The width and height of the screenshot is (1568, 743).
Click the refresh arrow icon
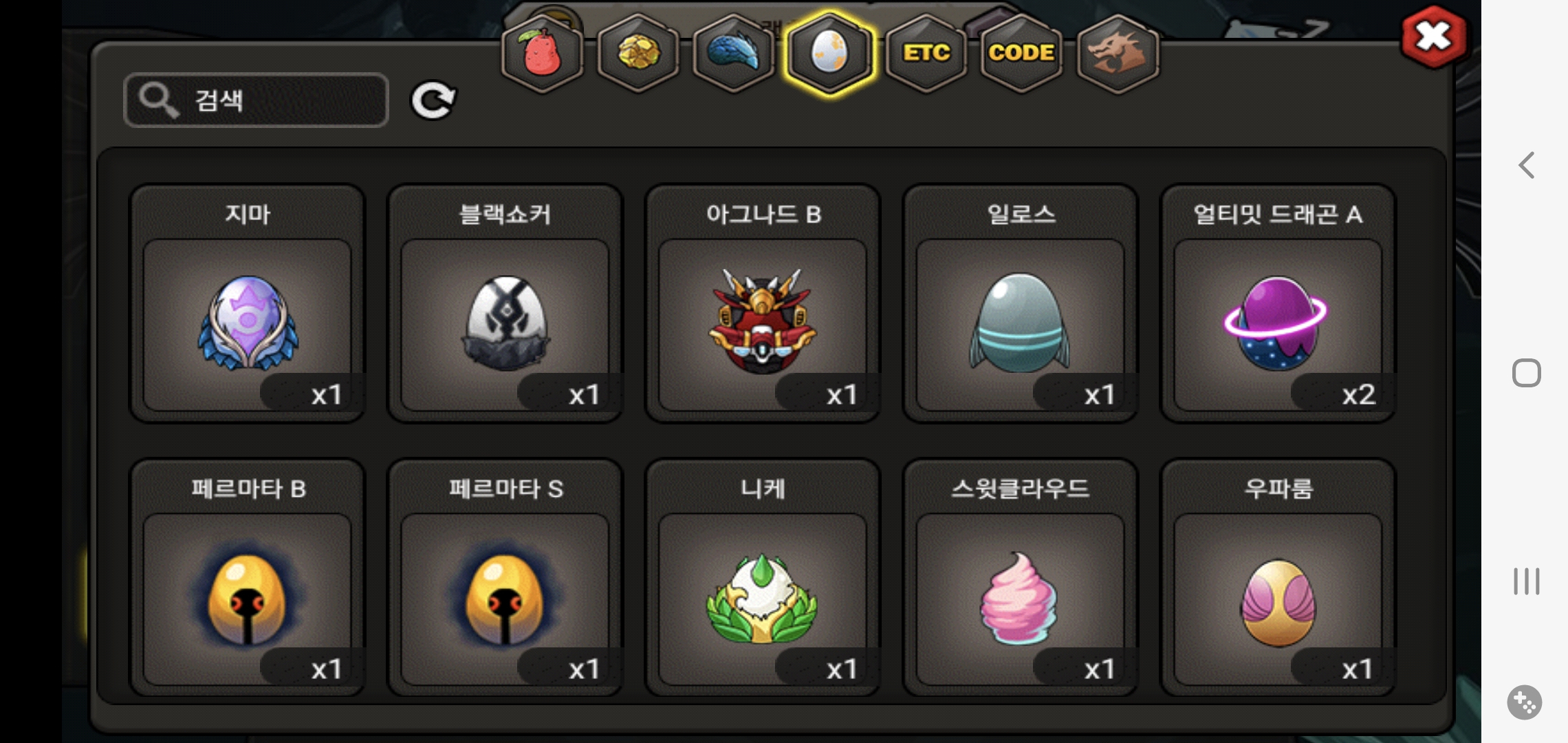pyautogui.click(x=433, y=101)
